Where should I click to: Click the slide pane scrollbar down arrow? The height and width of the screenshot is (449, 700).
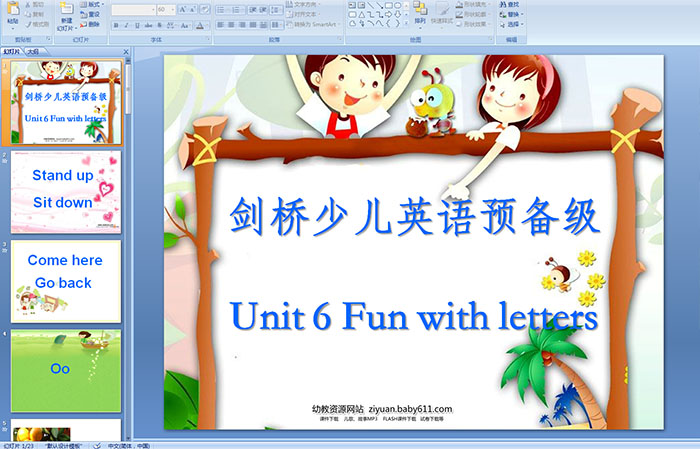pyautogui.click(x=128, y=438)
